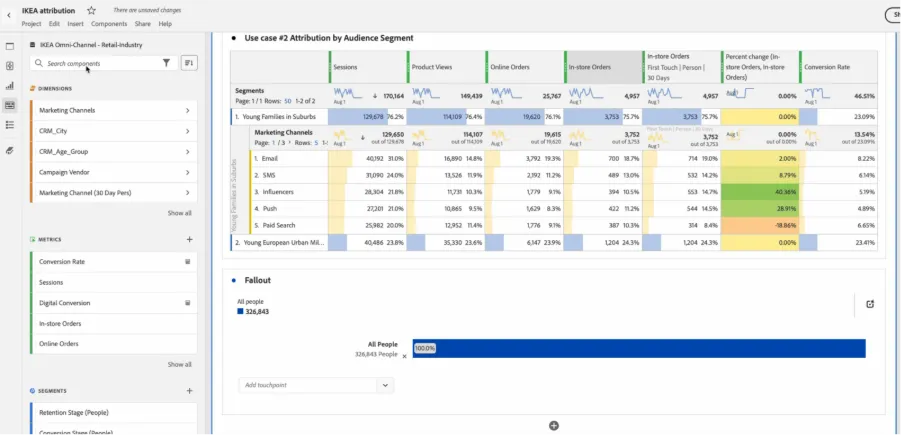This screenshot has height=435, width=901.
Task: Click the calculator icon on Digital Conversion metric
Action: 187,303
